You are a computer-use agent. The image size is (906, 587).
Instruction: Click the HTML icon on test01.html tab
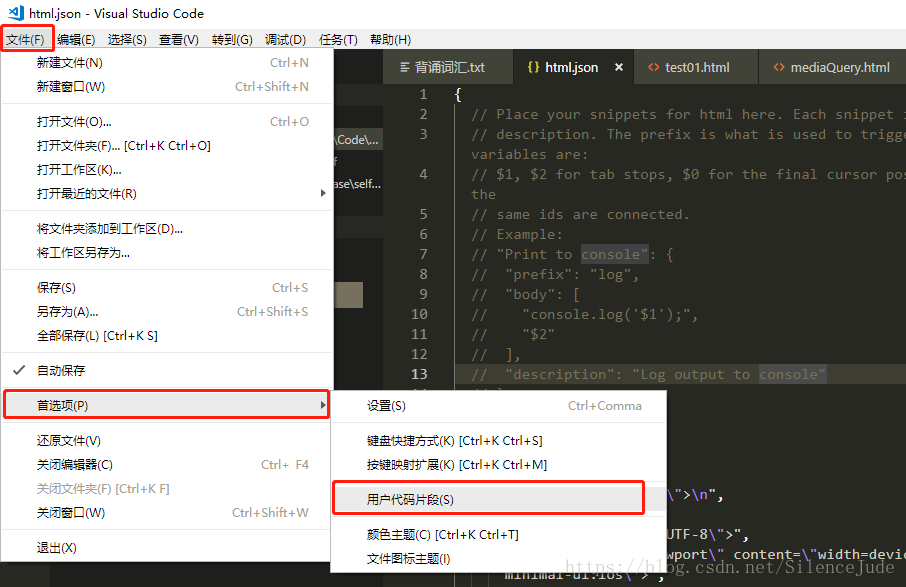[653, 67]
